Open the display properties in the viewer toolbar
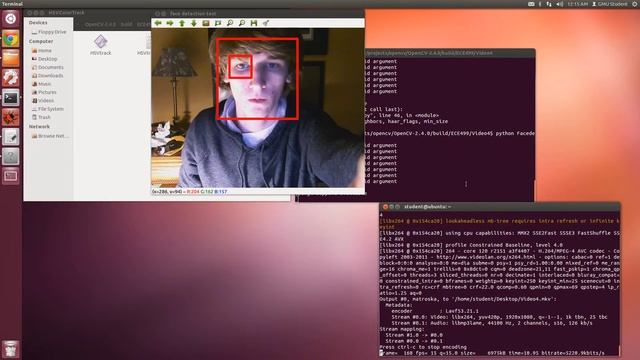640x360 pixels. [x=266, y=23]
